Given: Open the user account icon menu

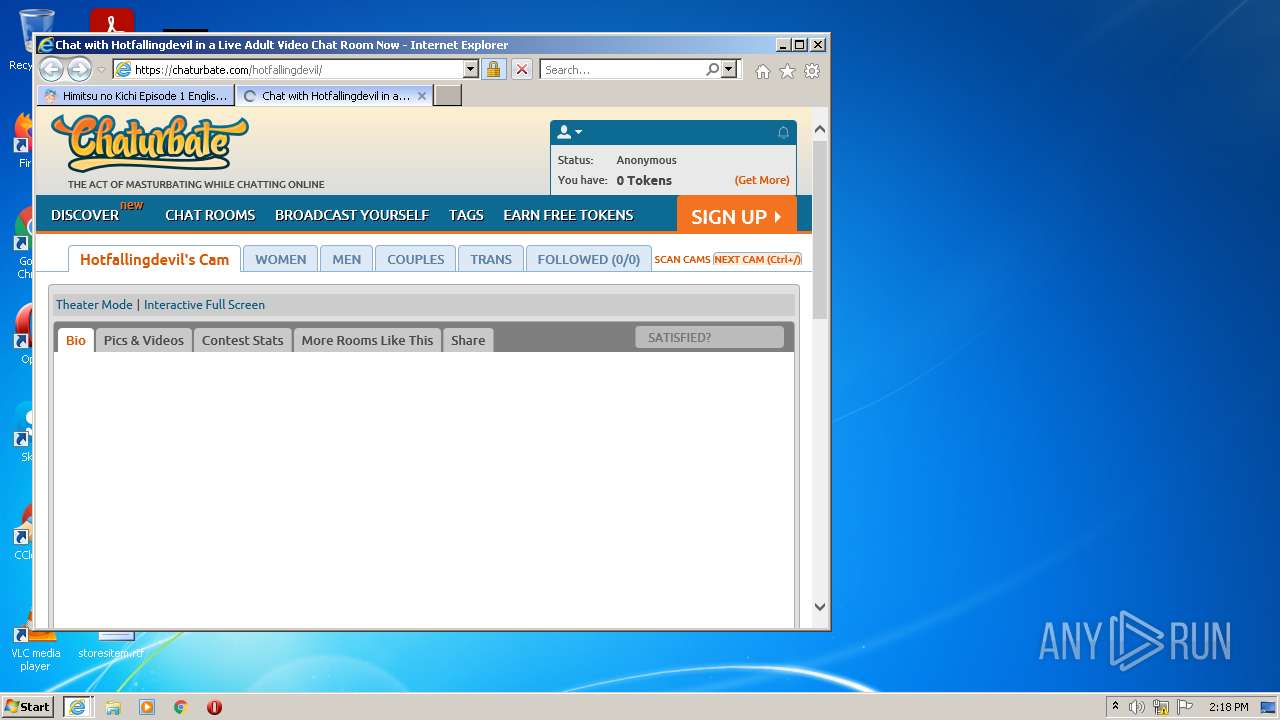Looking at the screenshot, I should [569, 132].
